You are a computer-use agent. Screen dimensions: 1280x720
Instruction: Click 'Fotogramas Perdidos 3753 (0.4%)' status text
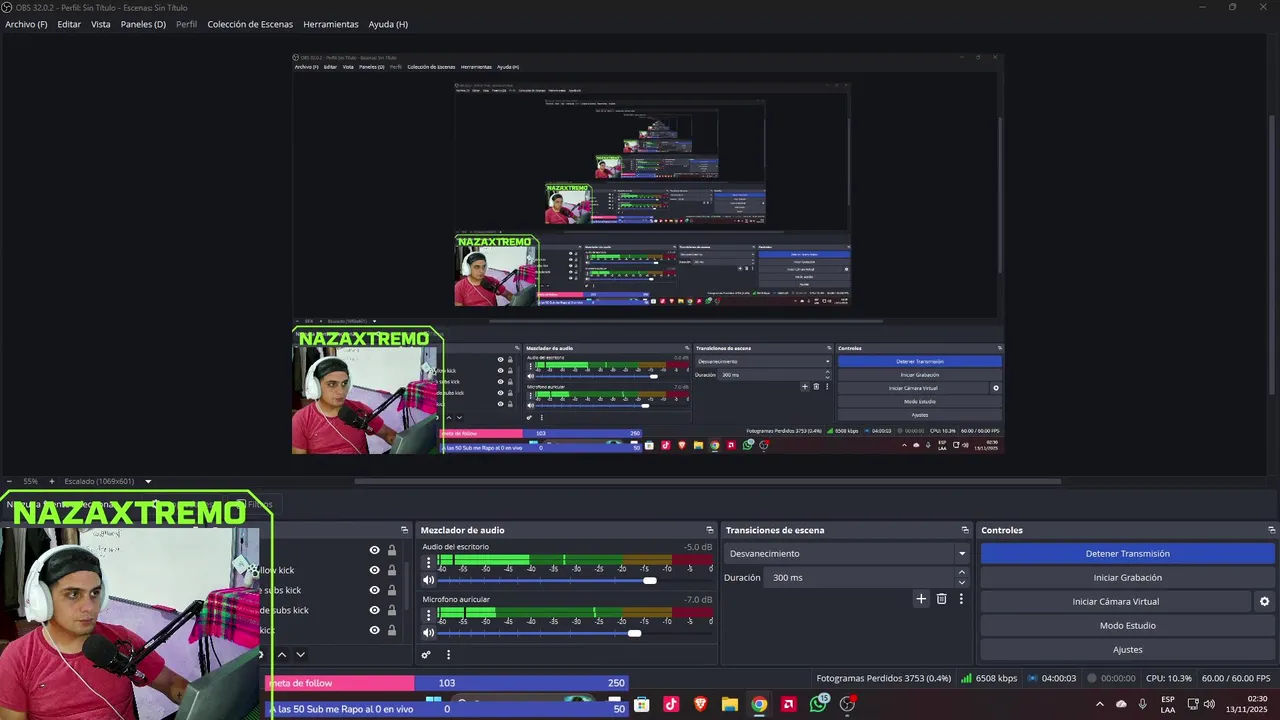pos(883,678)
